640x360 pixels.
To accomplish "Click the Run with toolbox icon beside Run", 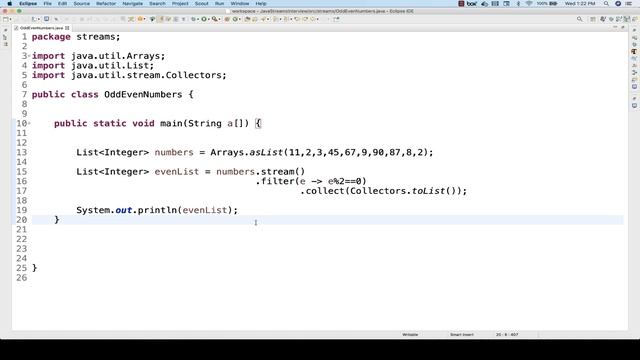I will pyautogui.click(x=215, y=19).
